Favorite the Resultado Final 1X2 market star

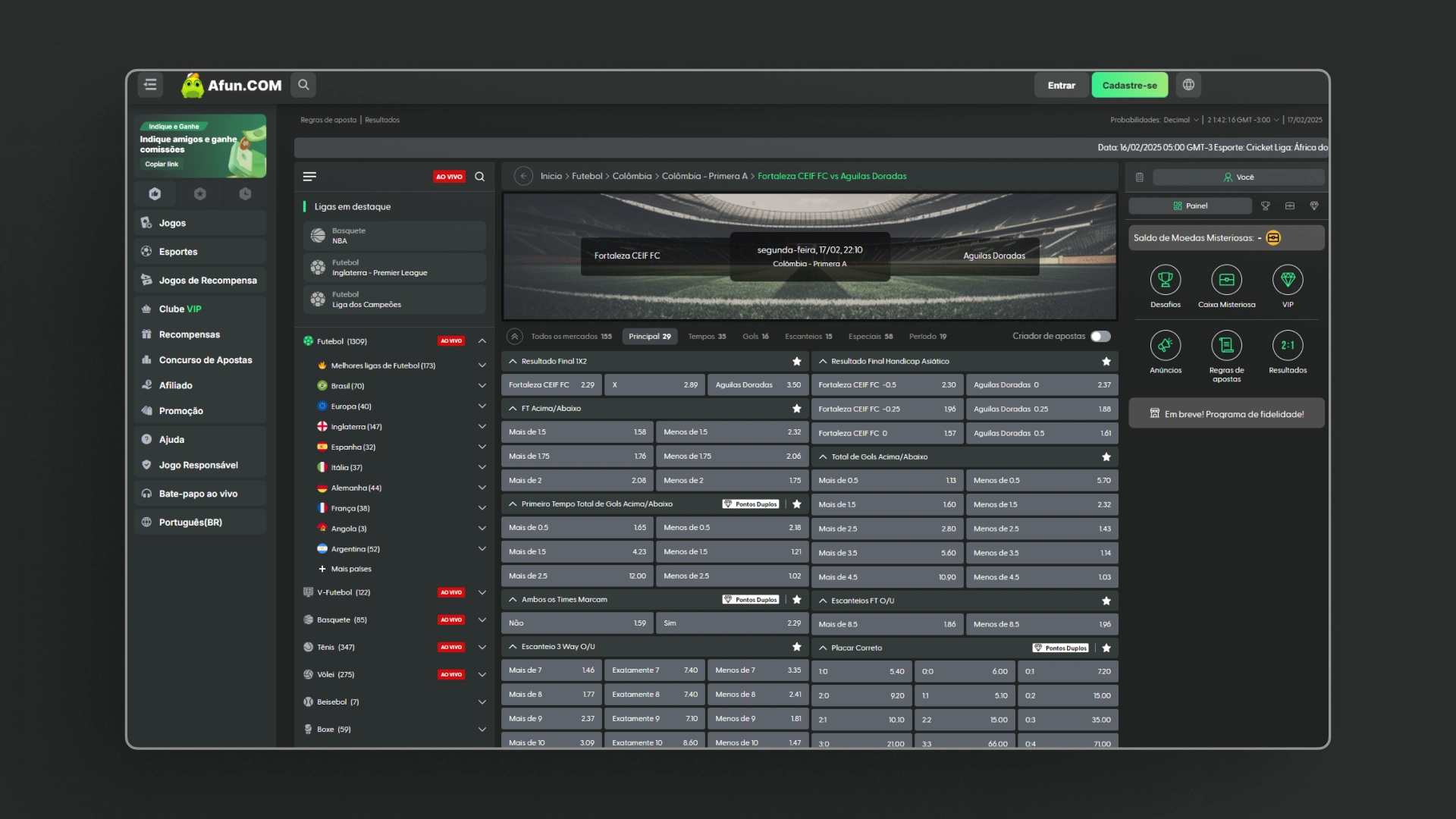[x=796, y=362]
